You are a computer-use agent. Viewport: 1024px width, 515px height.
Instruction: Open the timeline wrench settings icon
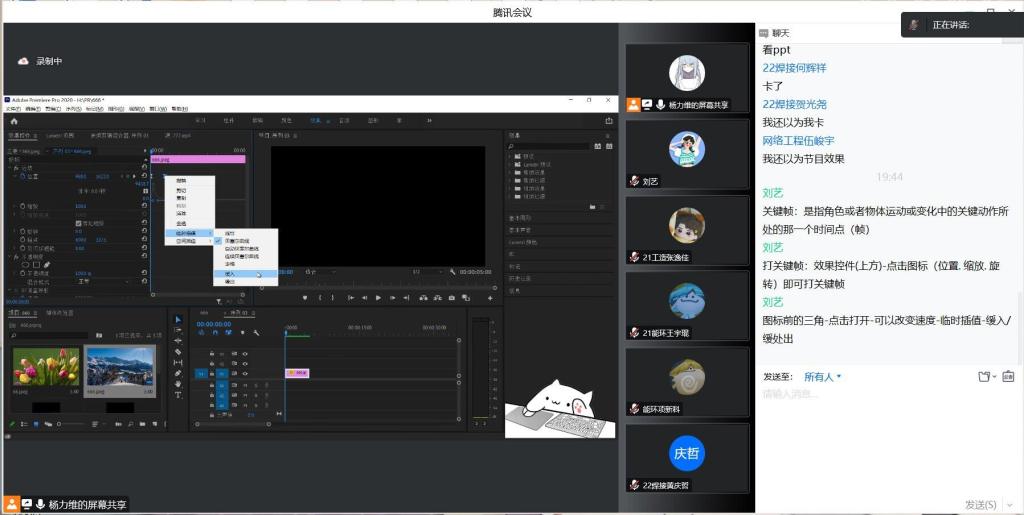(257, 333)
